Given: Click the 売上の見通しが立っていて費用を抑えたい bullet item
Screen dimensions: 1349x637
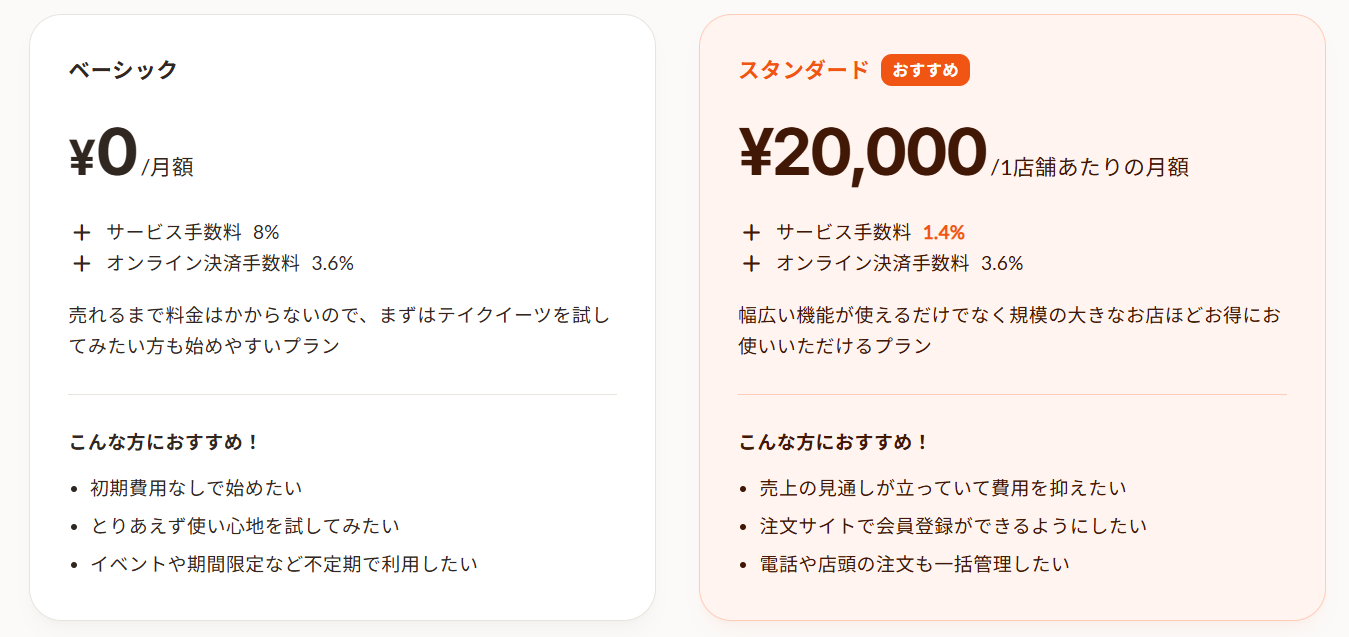Looking at the screenshot, I should click(x=943, y=488).
